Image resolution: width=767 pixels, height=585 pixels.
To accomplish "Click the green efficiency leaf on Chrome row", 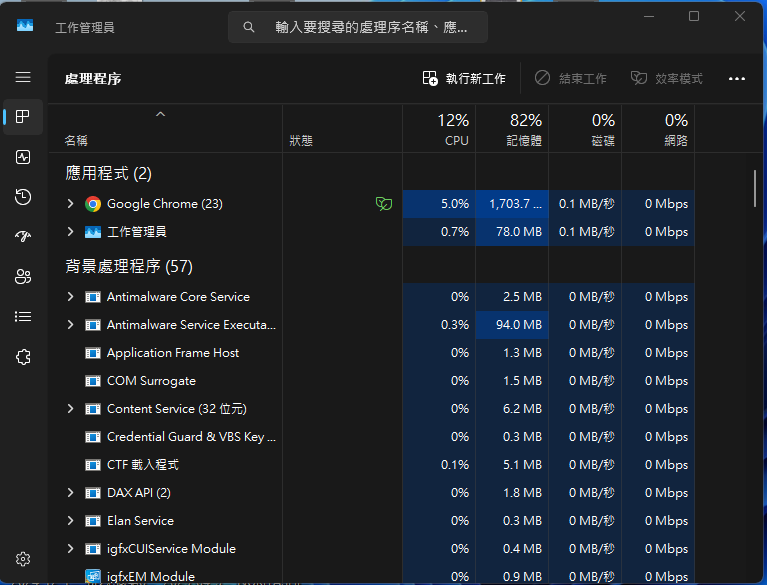I will coord(384,203).
